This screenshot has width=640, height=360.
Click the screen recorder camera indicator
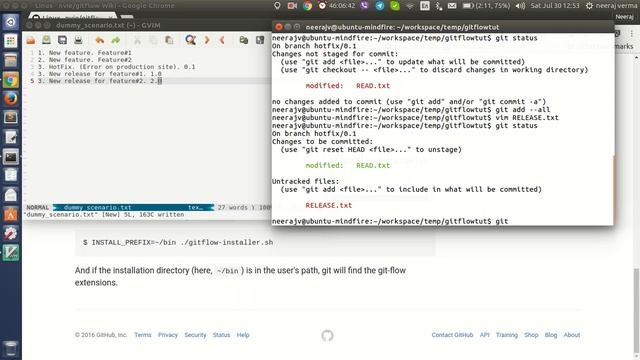[x=292, y=6]
